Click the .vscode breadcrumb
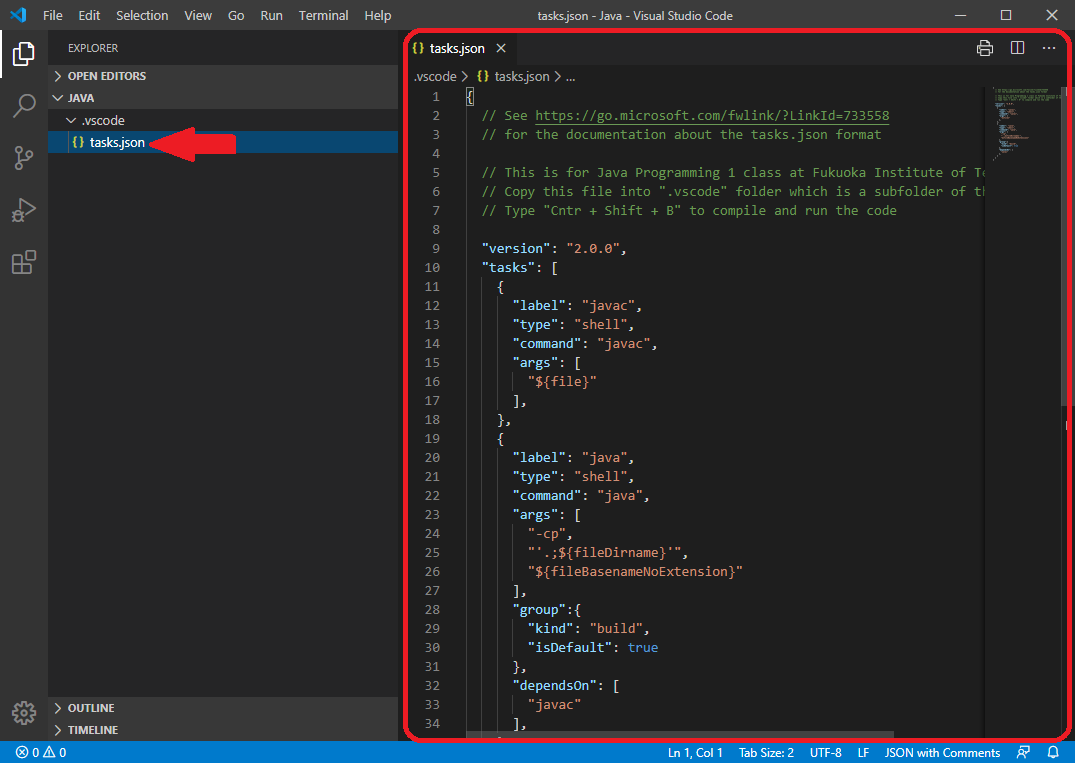 click(435, 76)
